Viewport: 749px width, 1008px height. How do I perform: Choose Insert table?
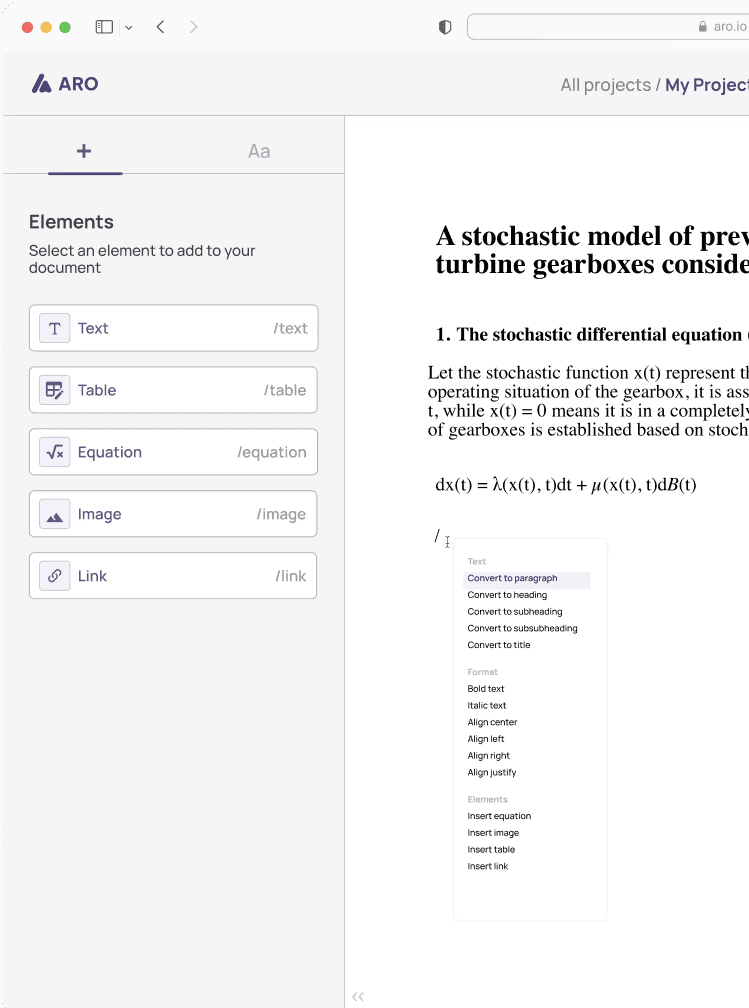pyautogui.click(x=491, y=849)
